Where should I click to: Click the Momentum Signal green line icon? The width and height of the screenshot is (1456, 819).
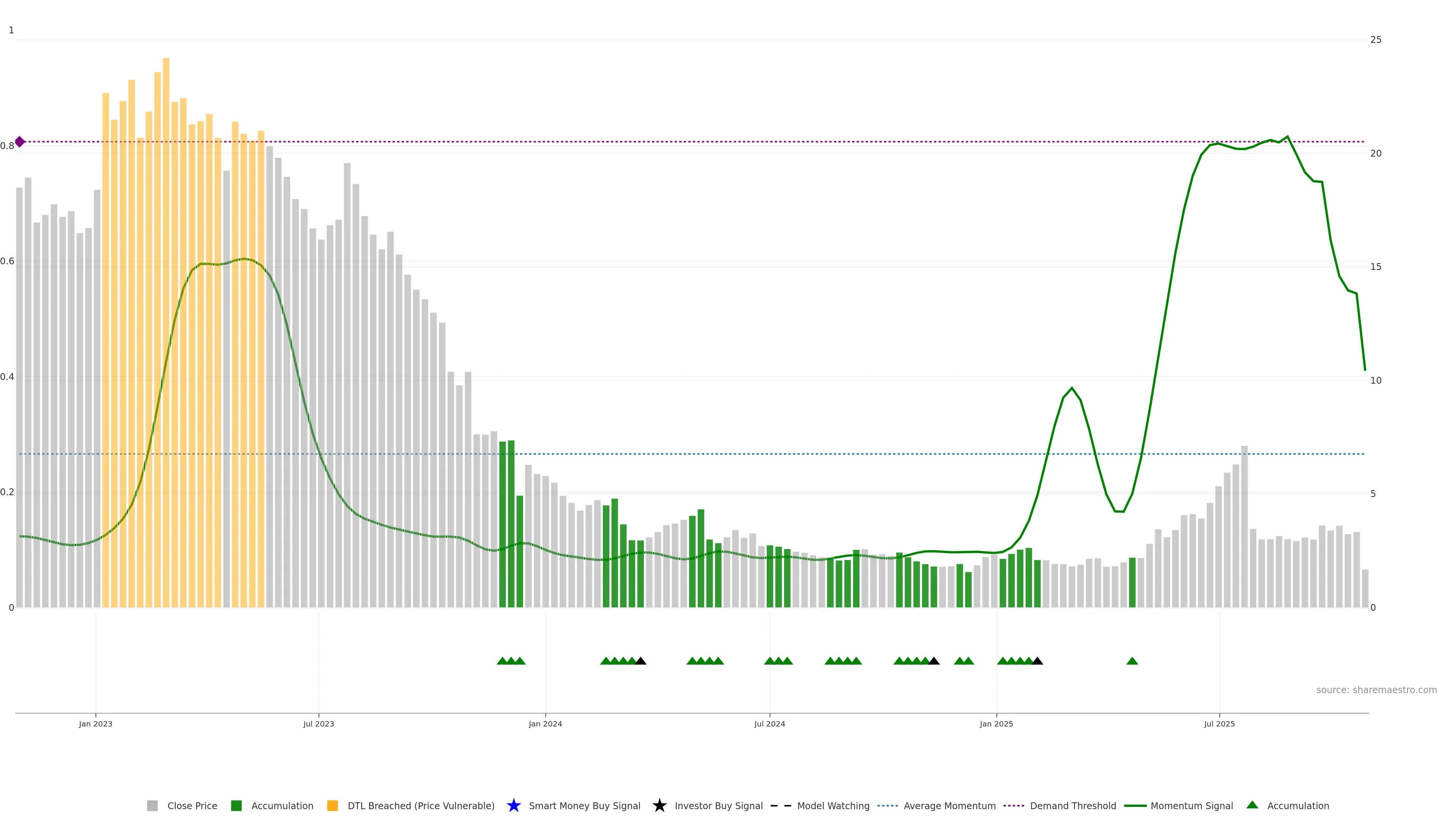[1135, 806]
